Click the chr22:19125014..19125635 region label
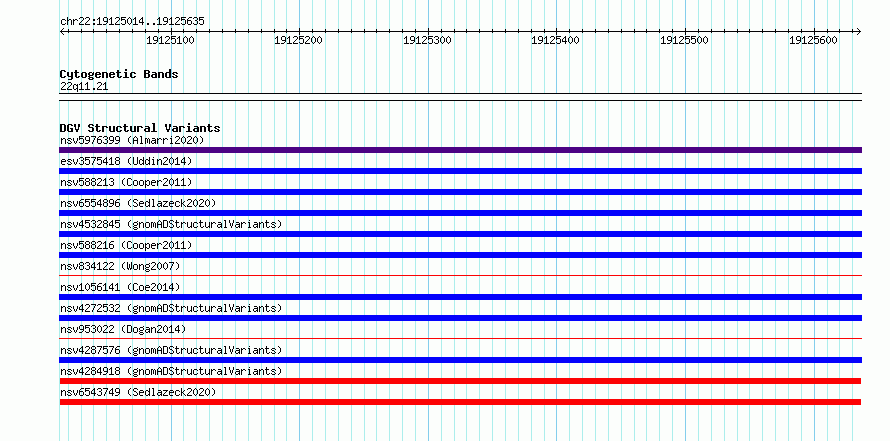 (x=132, y=22)
